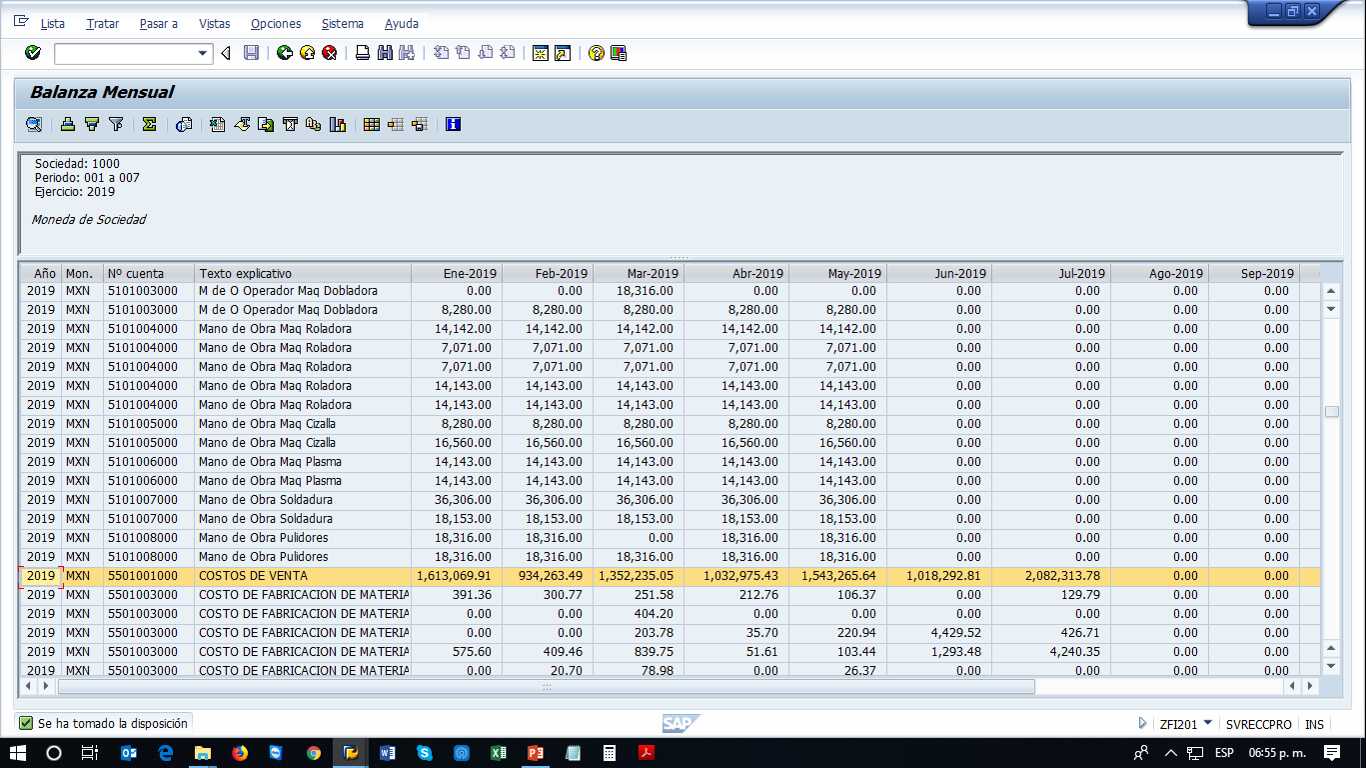The height and width of the screenshot is (768, 1366).
Task: Click the Año column header
Action: pos(41,273)
